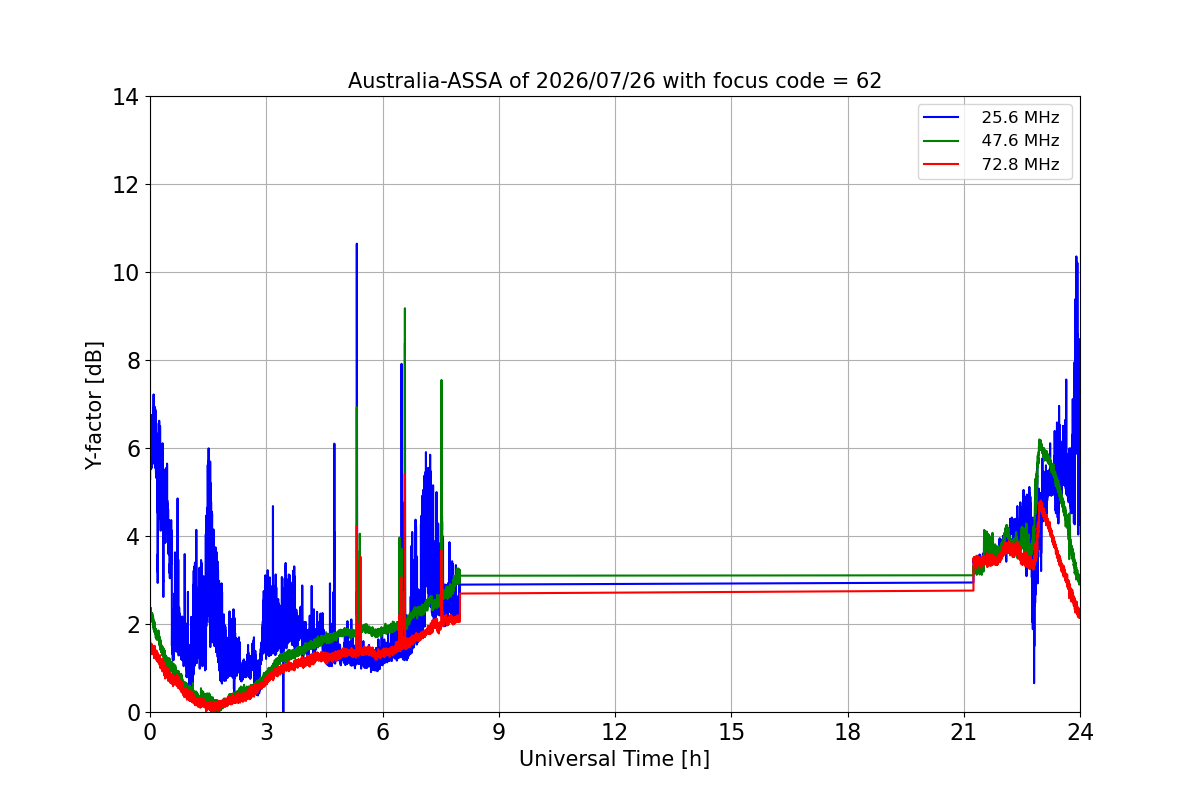This screenshot has width=1200, height=800.
Task: Click the red line swatch in legend
Action: point(942,165)
